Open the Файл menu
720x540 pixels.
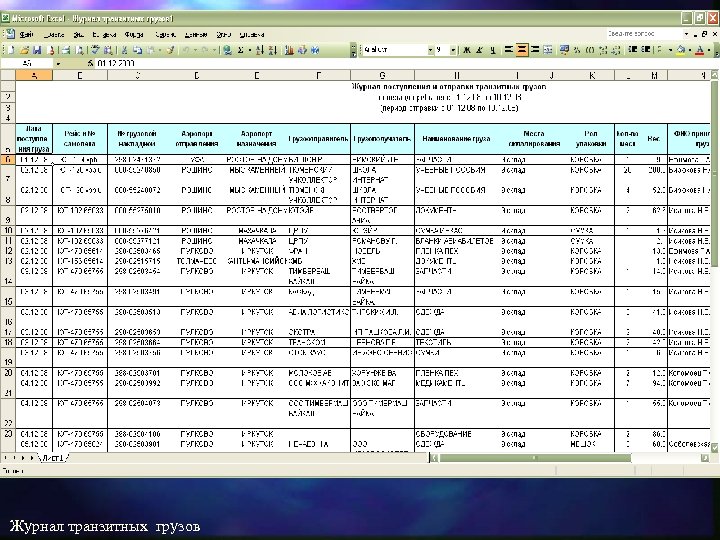tap(26, 34)
